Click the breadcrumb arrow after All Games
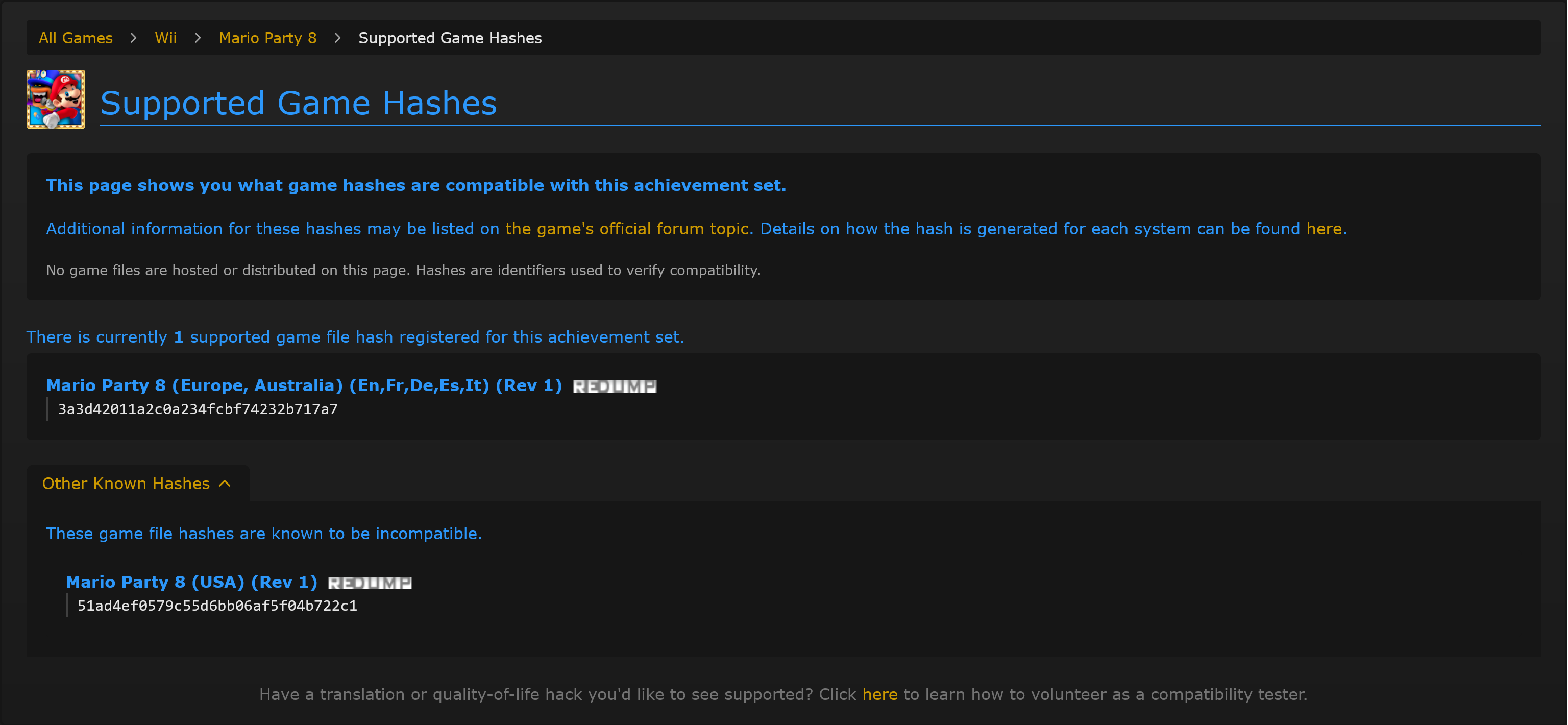This screenshot has height=725, width=1568. click(x=133, y=38)
